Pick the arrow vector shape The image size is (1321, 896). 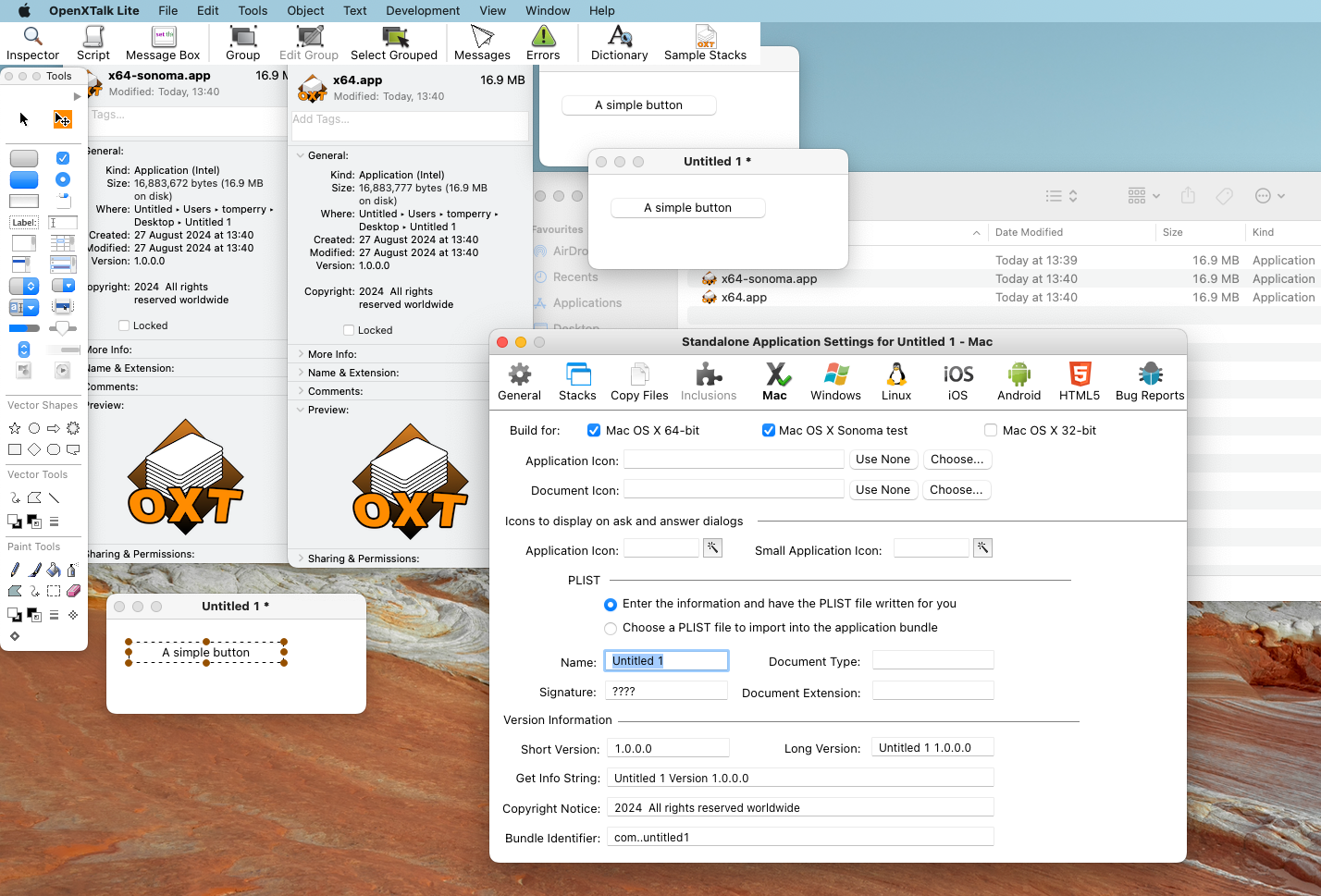click(53, 428)
